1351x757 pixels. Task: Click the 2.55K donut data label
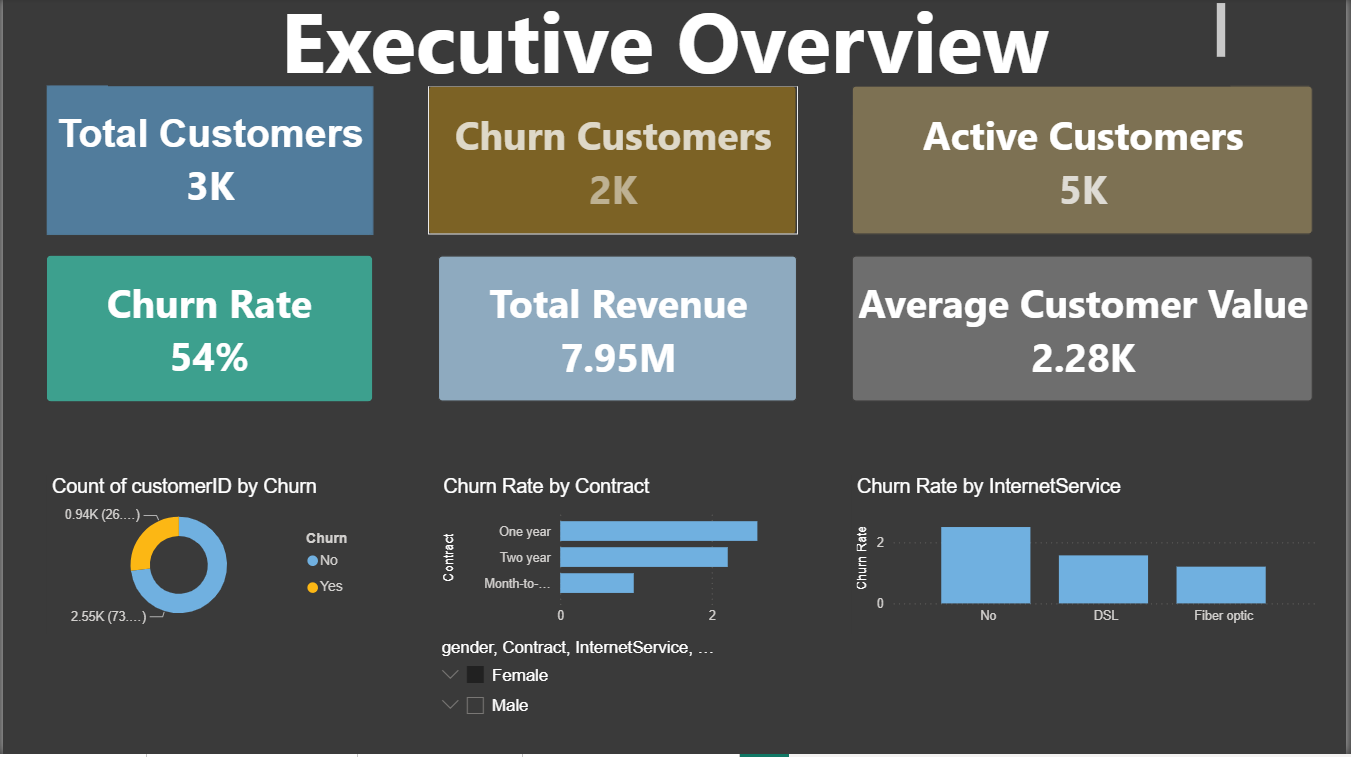coord(108,616)
